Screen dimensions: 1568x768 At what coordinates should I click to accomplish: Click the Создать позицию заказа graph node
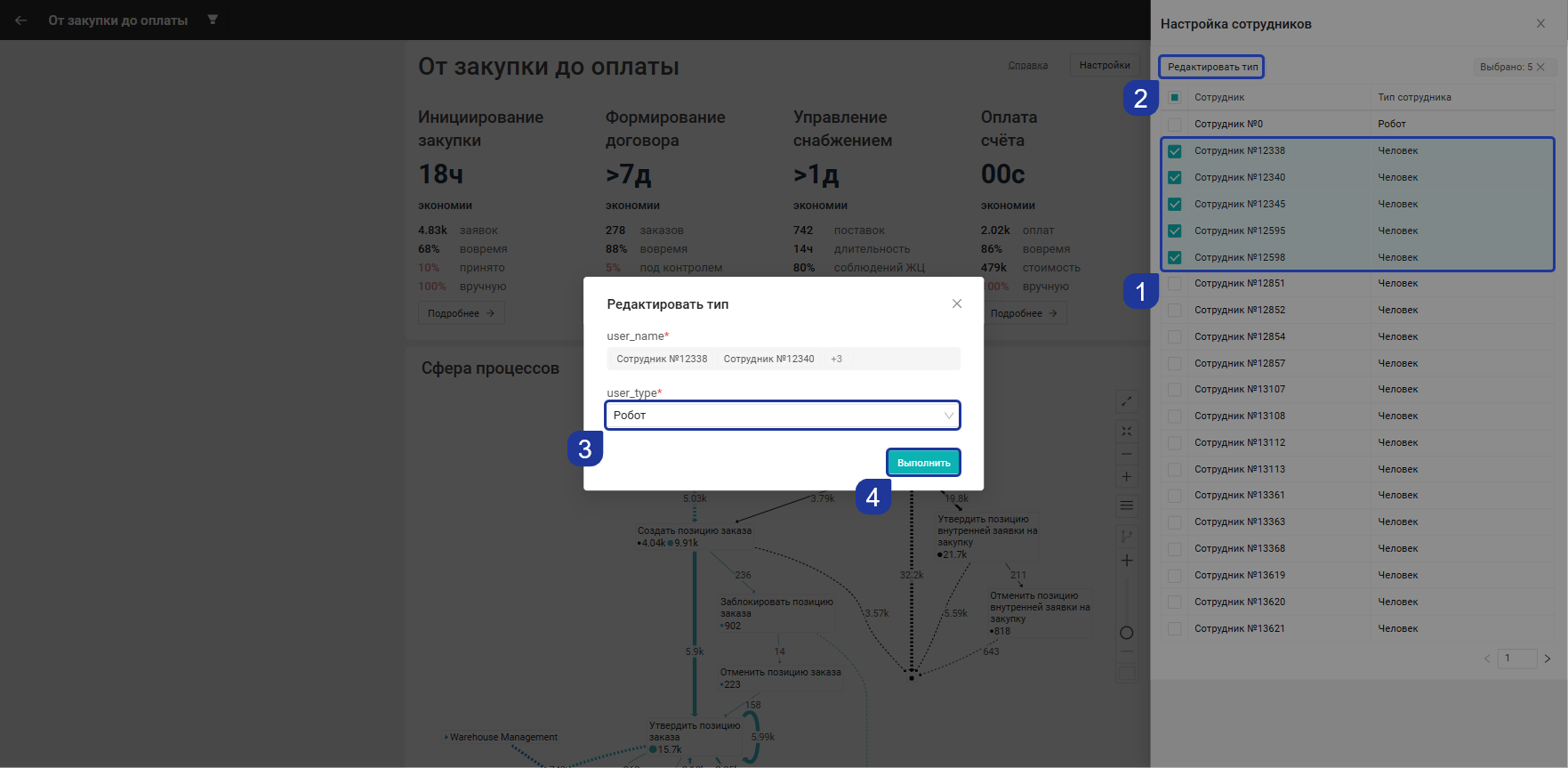(694, 537)
